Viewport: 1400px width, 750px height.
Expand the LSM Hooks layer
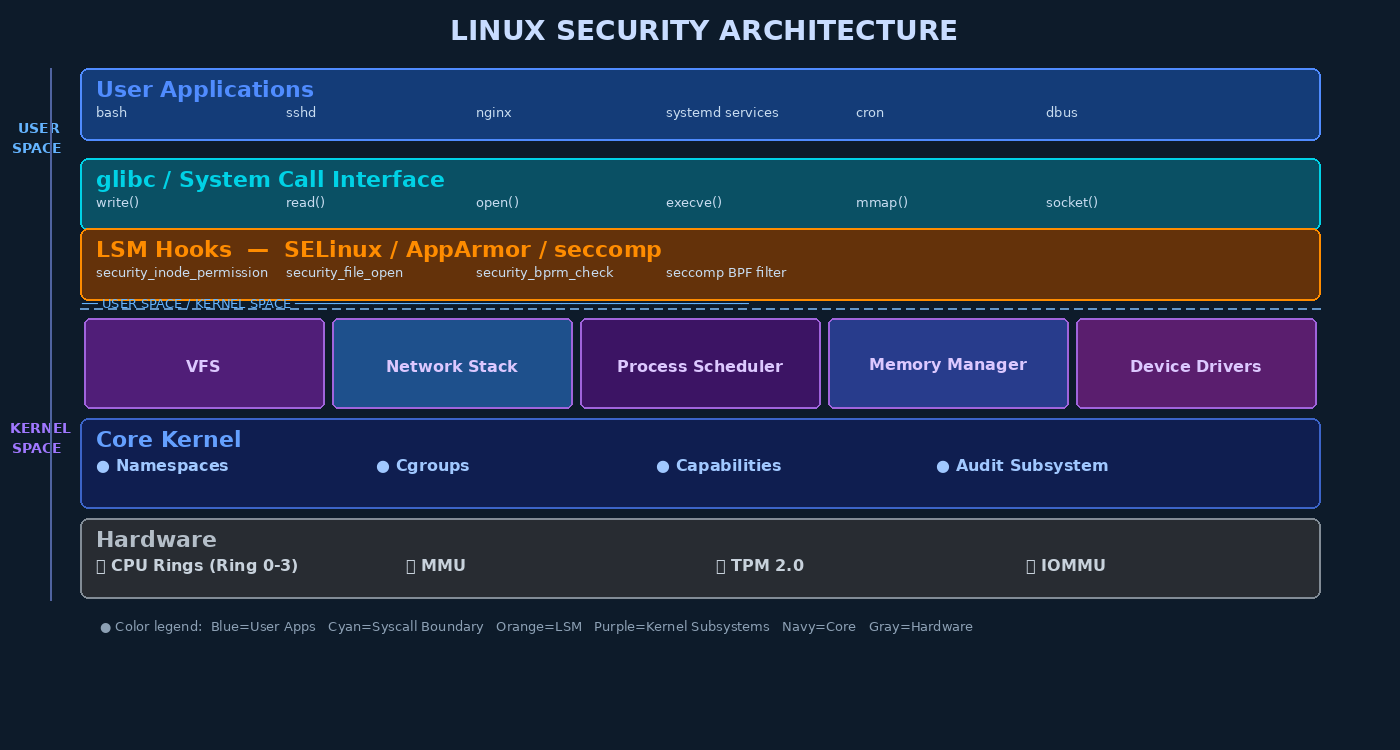pos(700,263)
